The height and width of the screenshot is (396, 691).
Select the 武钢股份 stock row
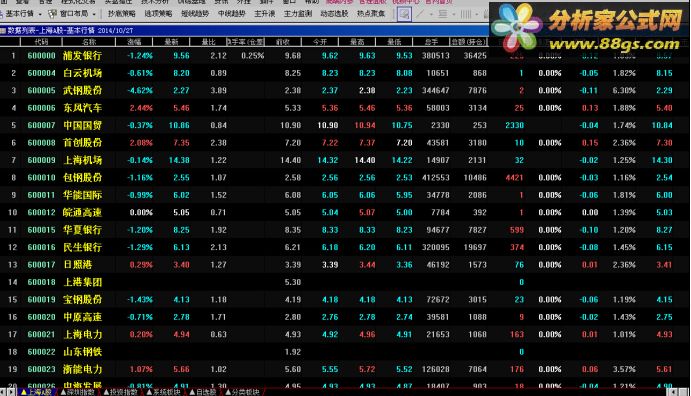coord(346,90)
